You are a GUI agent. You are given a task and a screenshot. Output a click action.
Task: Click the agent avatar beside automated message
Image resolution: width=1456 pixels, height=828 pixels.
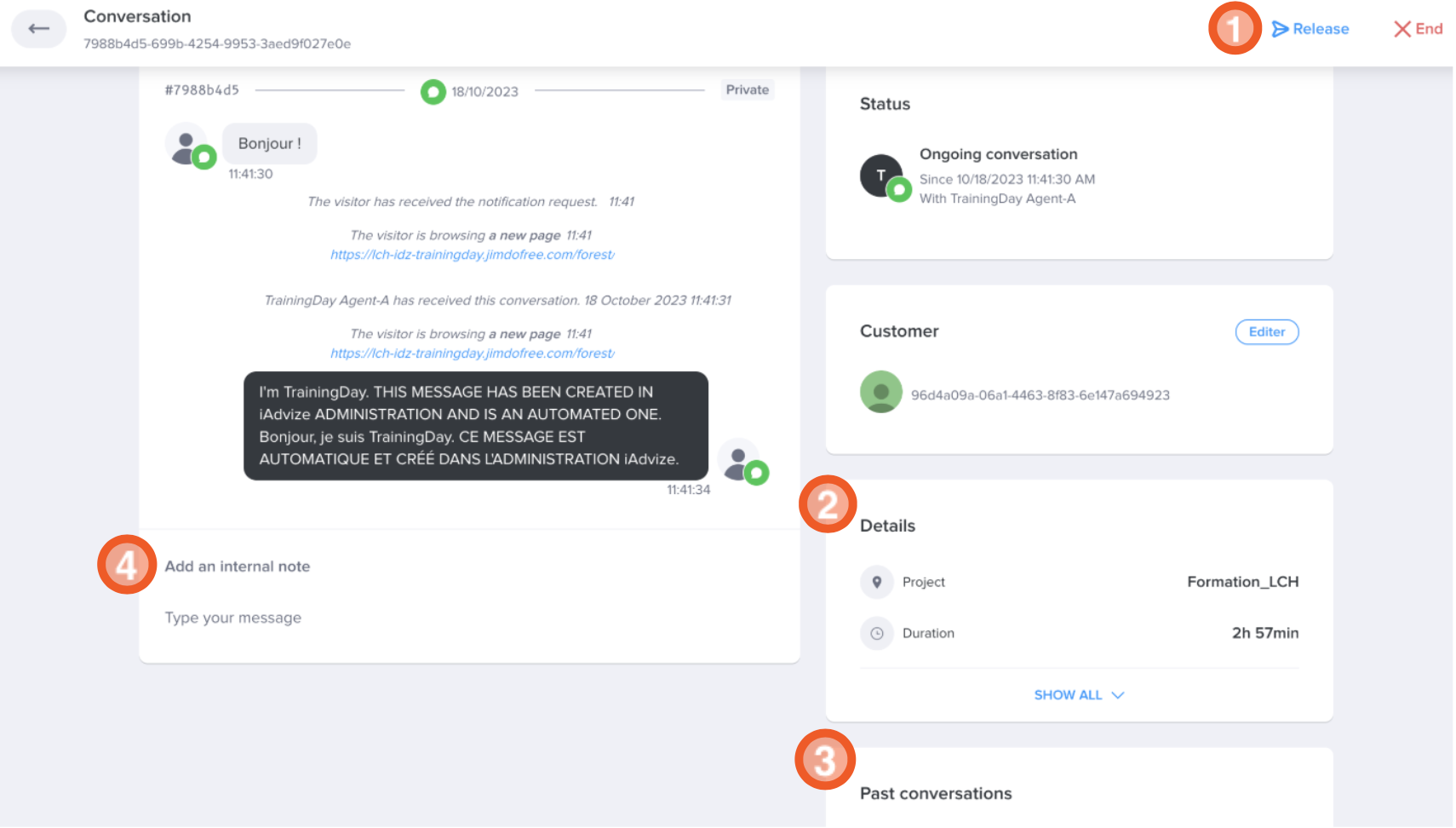741,461
